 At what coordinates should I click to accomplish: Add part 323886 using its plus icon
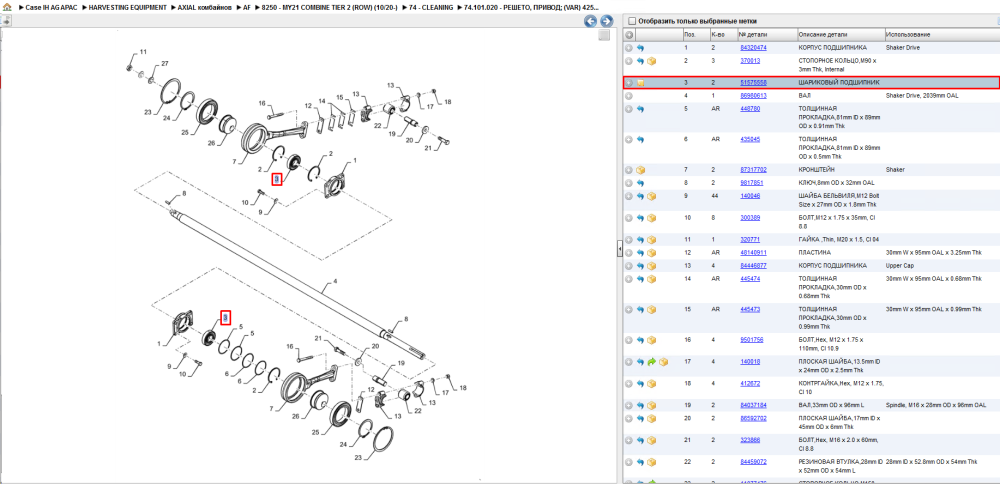point(629,441)
